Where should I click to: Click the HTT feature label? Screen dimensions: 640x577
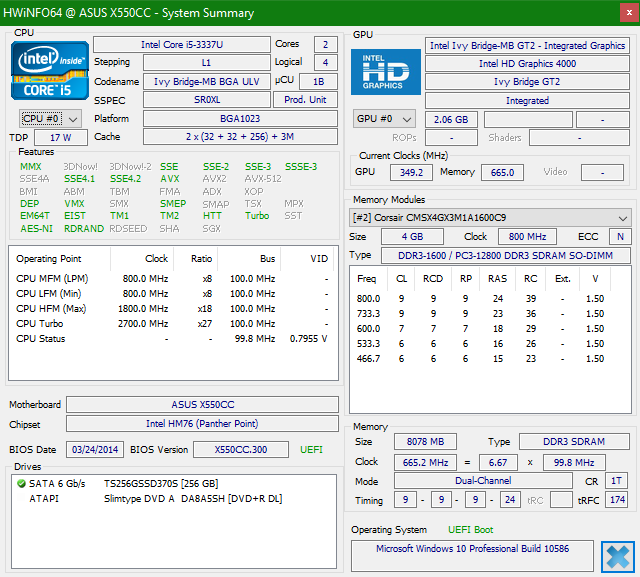coord(212,216)
